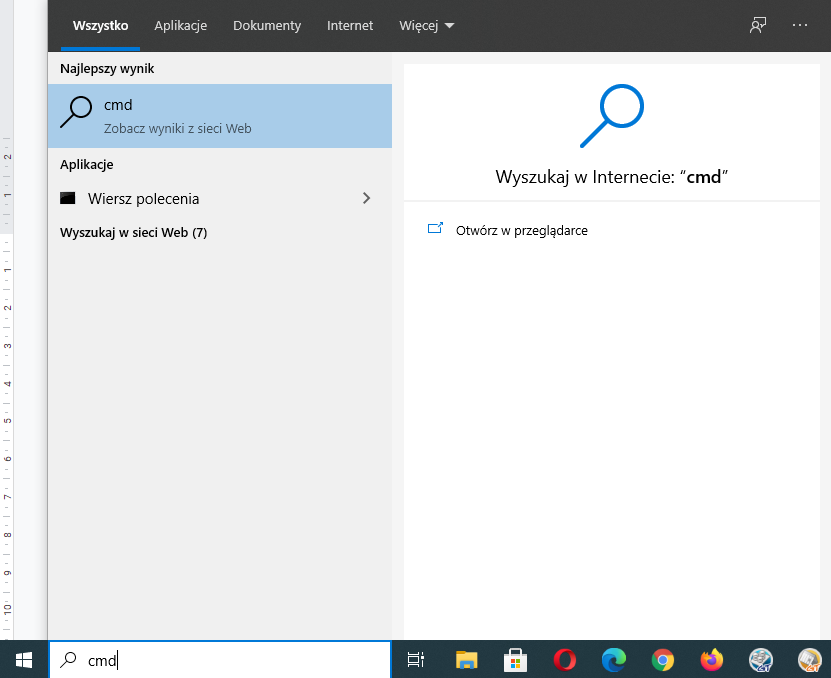831x678 pixels.
Task: Open the Wiersz polecenia app result
Action: [x=143, y=199]
